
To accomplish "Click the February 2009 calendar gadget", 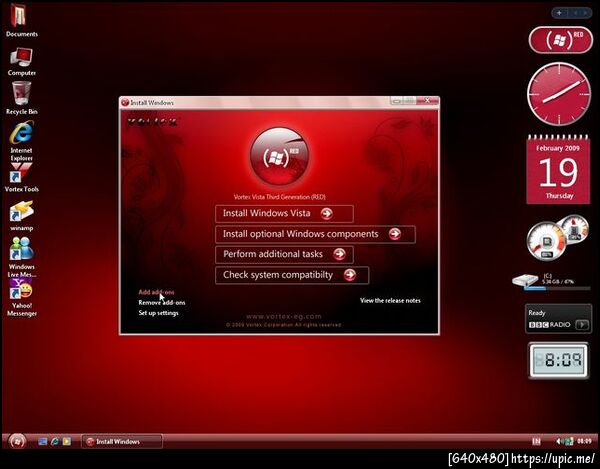I will tap(558, 169).
